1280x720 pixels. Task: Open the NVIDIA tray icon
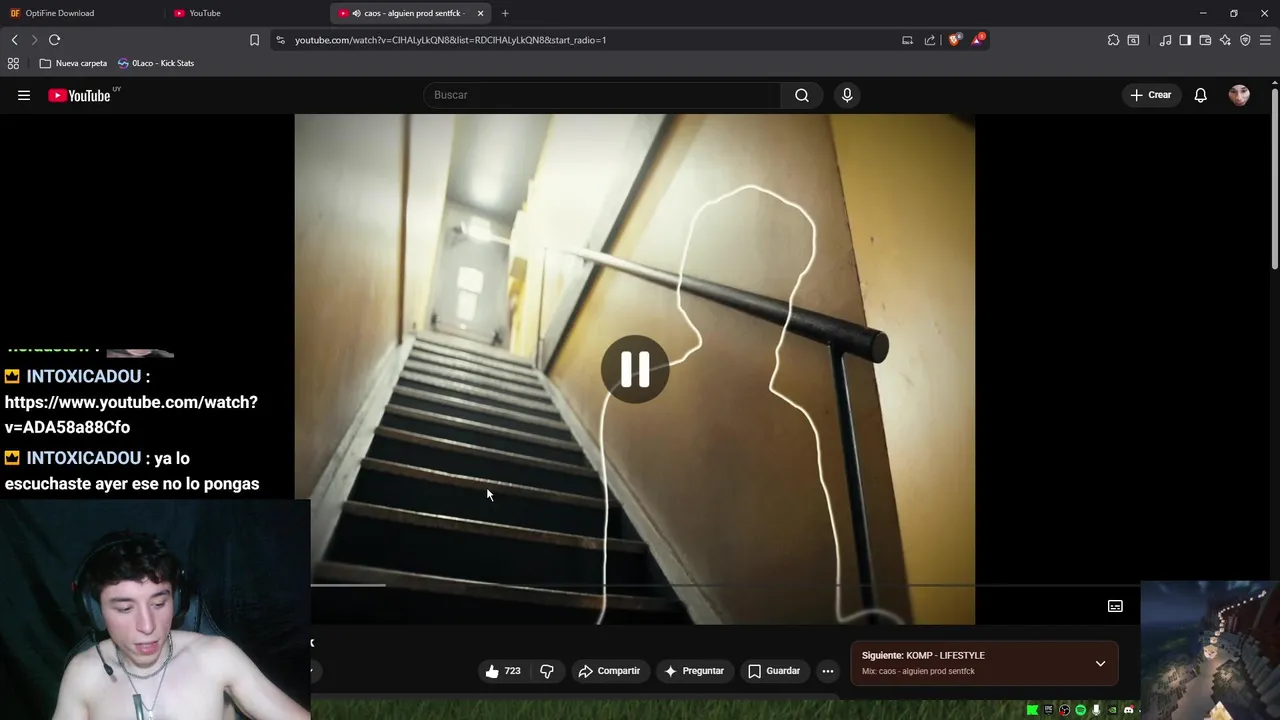coord(1112,710)
